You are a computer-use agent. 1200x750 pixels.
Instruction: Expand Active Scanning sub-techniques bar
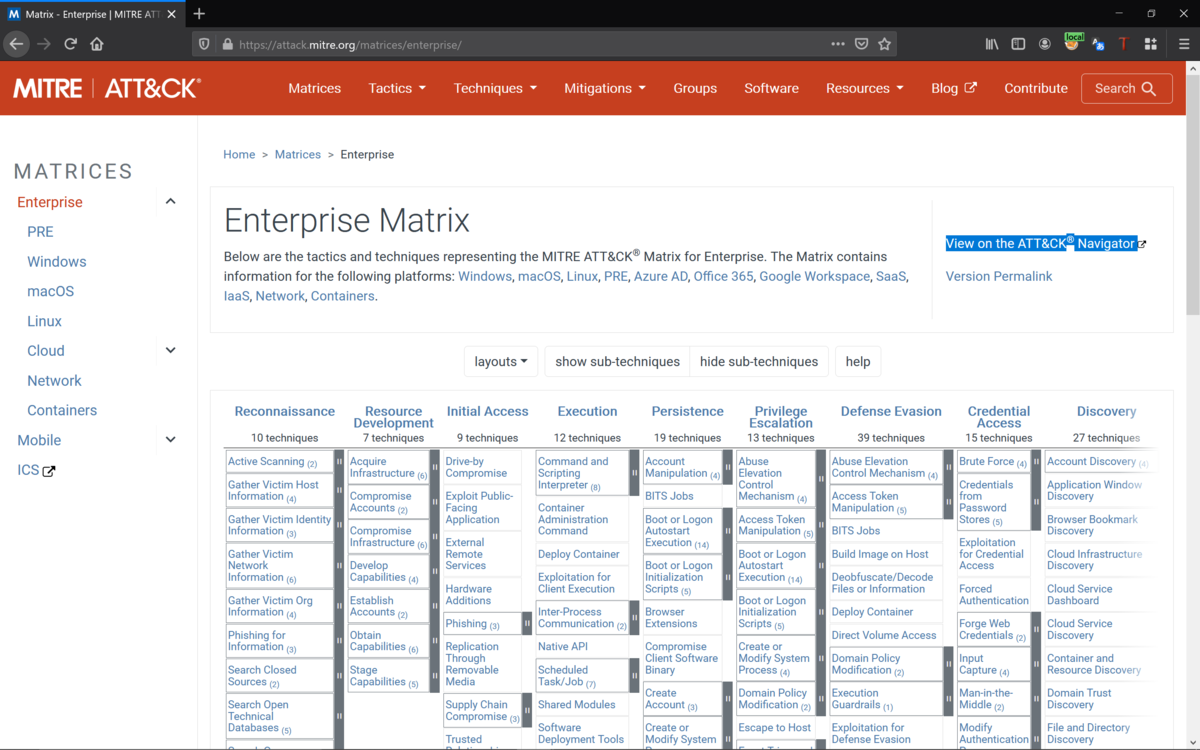(339, 462)
